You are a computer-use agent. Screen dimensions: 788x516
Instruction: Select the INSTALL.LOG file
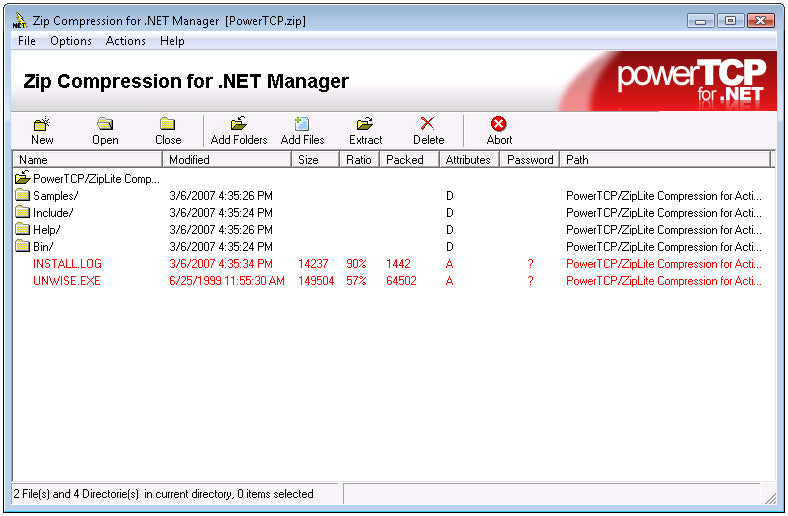(x=67, y=264)
